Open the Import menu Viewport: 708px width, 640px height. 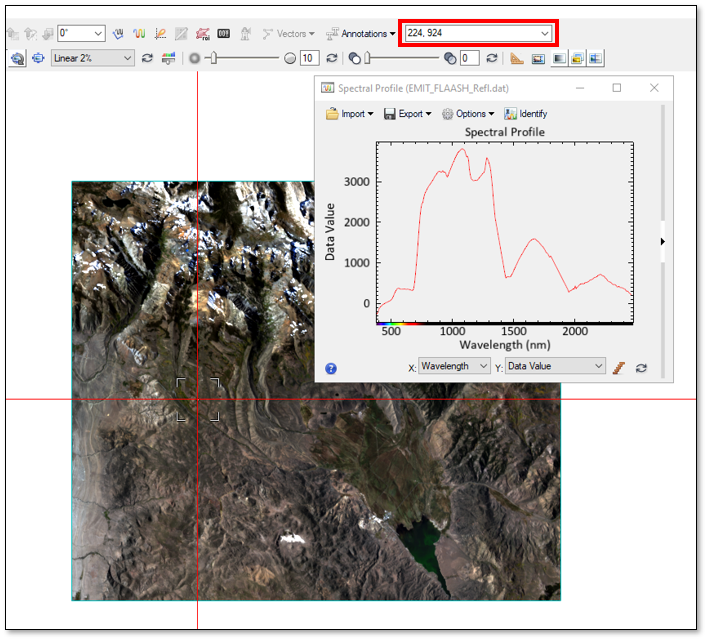point(350,114)
